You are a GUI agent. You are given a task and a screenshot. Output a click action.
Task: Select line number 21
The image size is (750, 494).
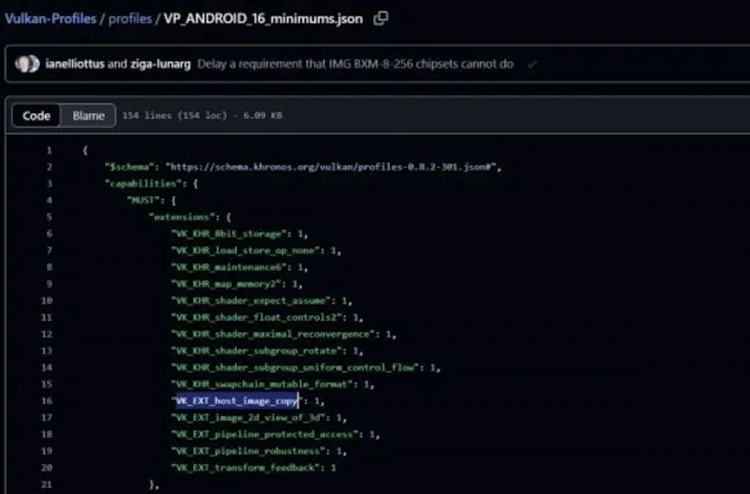[x=46, y=484]
